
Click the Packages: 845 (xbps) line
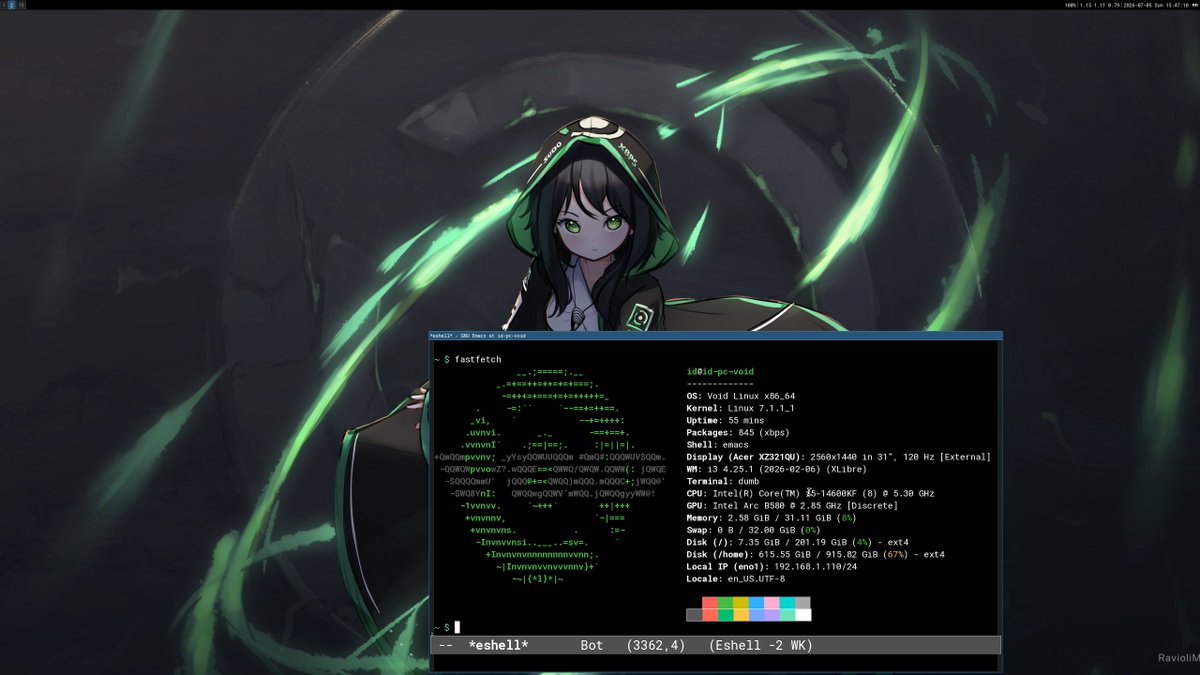tap(738, 432)
